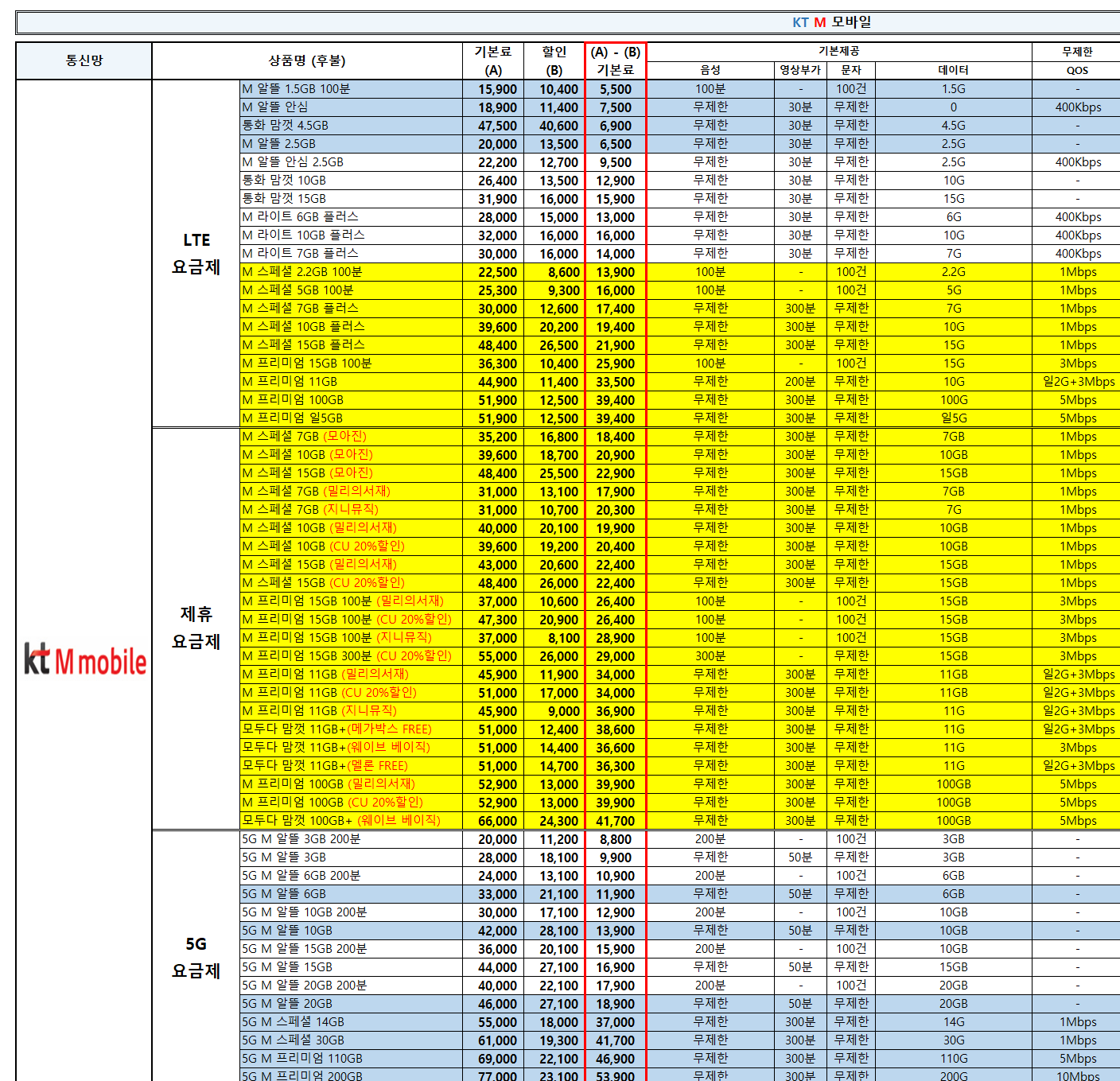Image resolution: width=1120 pixels, height=1081 pixels.
Task: Click plan name "M 프리미엄 일5GB"
Action: click(x=292, y=418)
